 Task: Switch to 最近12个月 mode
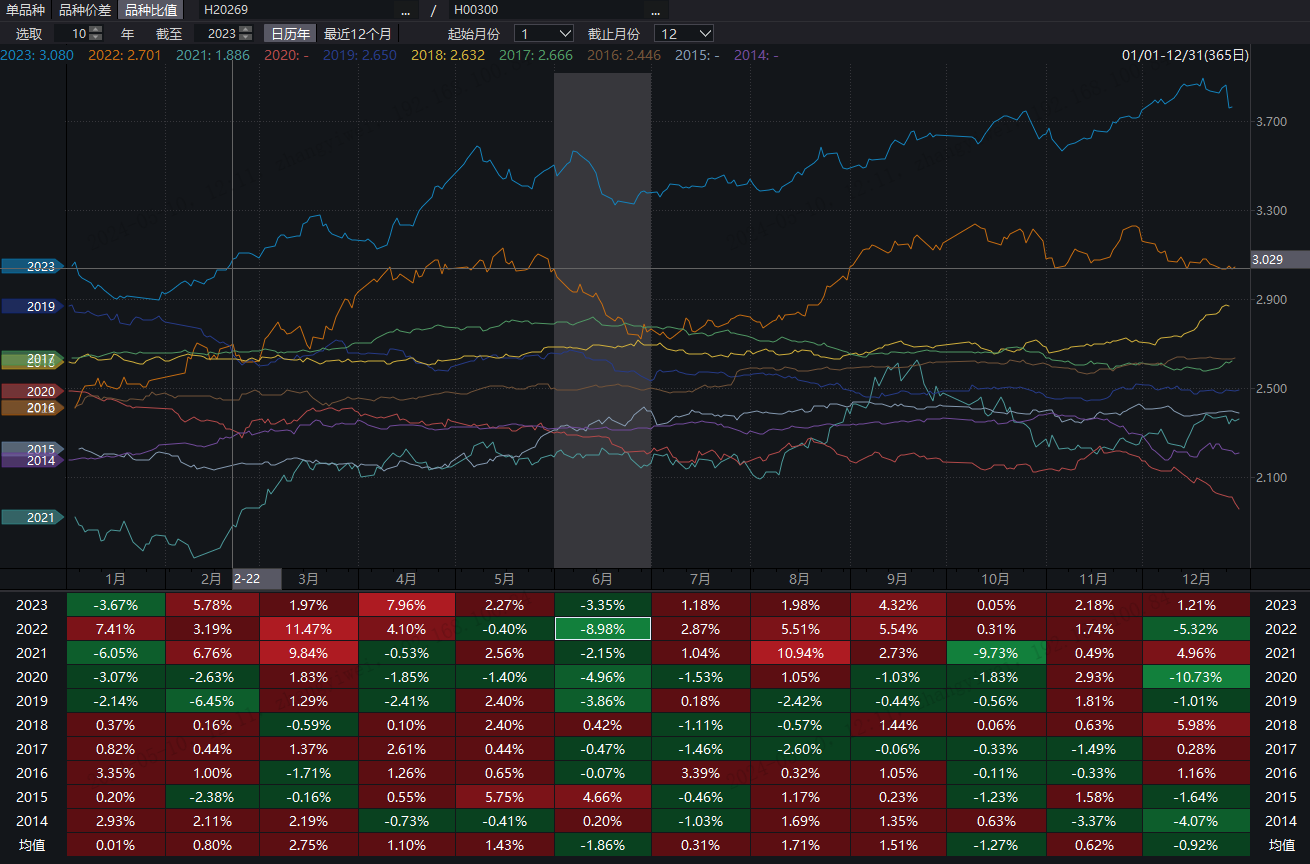[358, 34]
